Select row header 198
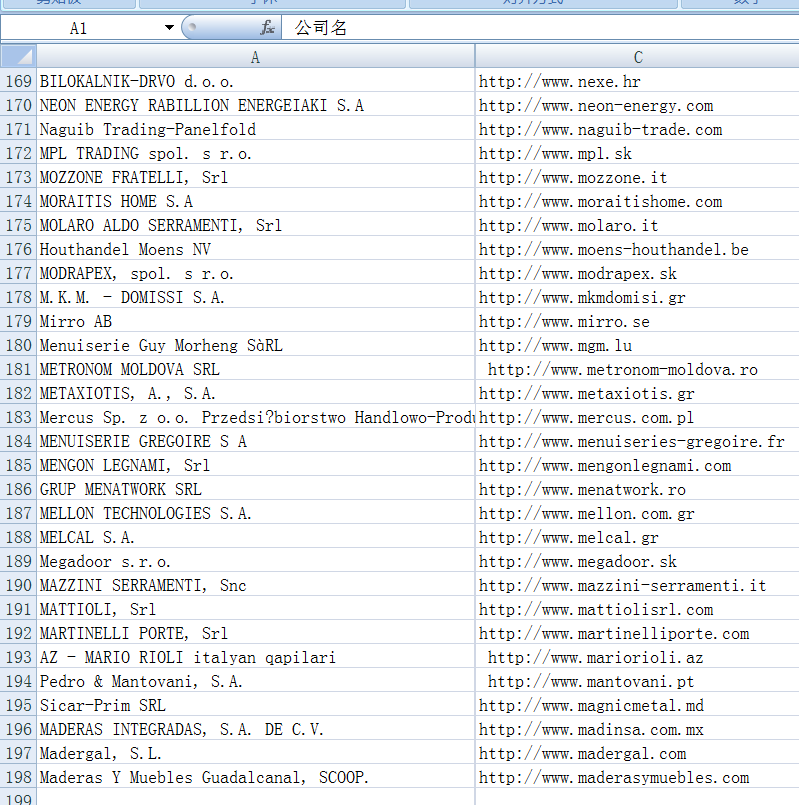The height and width of the screenshot is (805, 799). click(18, 777)
